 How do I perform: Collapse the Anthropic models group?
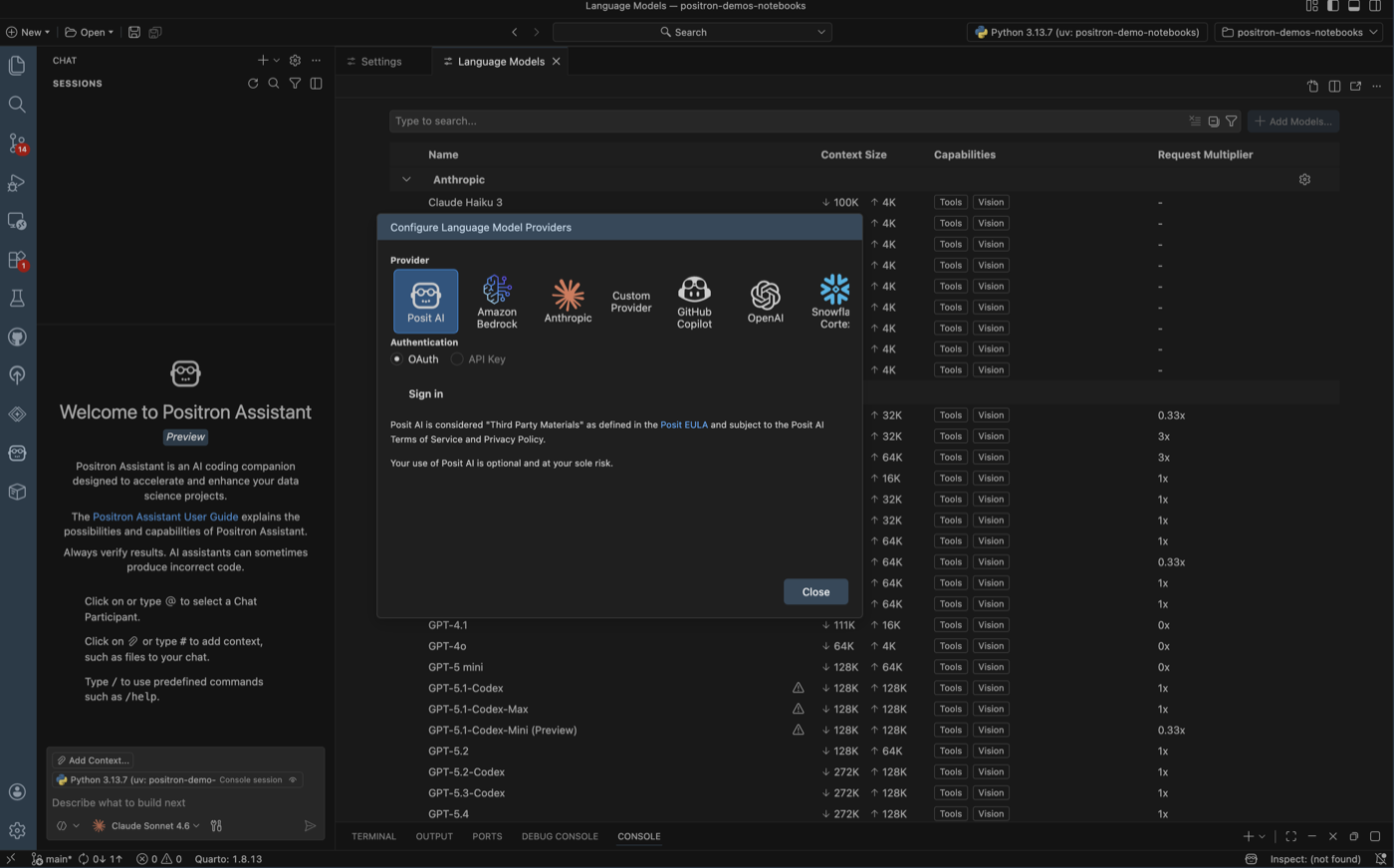(x=406, y=180)
